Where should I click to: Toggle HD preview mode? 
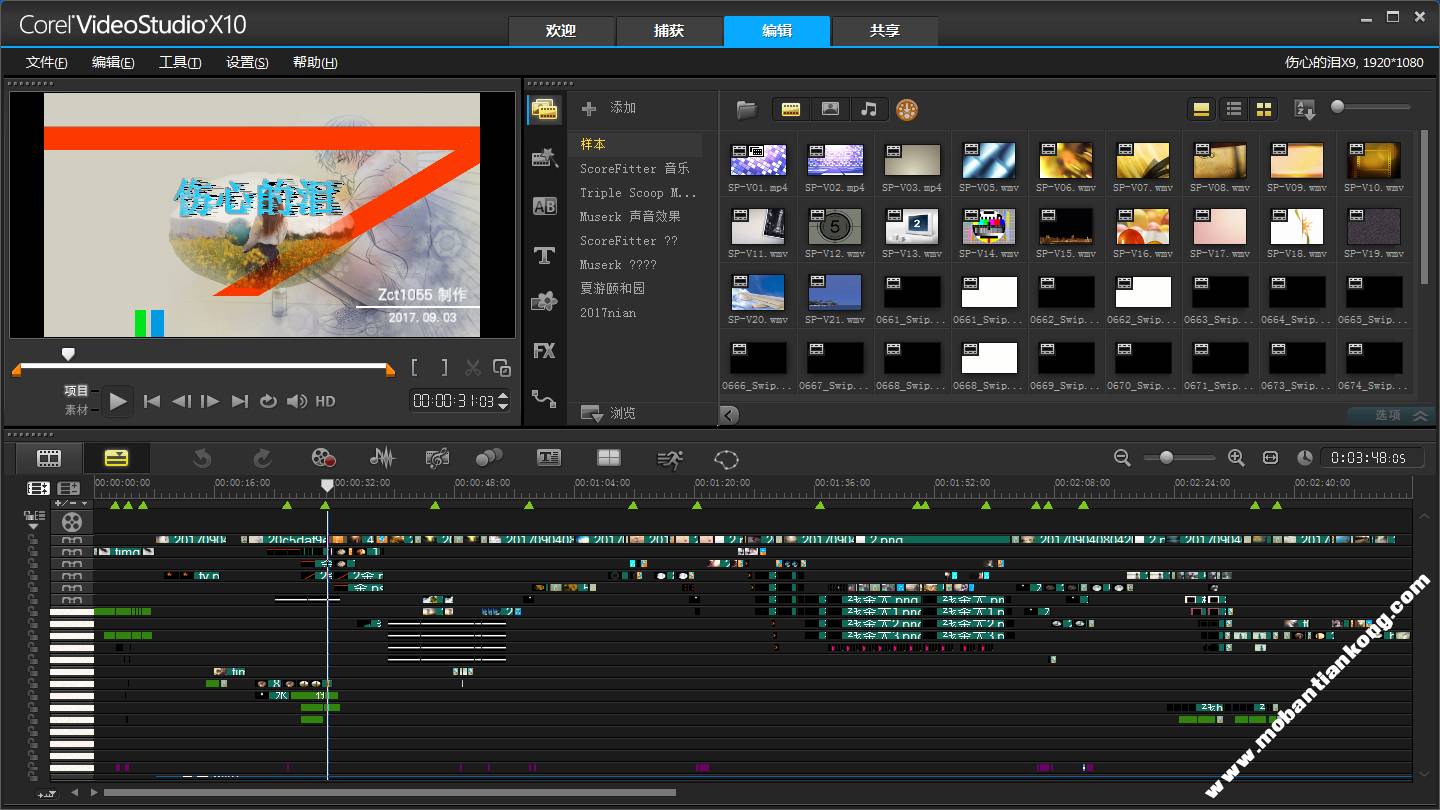325,401
